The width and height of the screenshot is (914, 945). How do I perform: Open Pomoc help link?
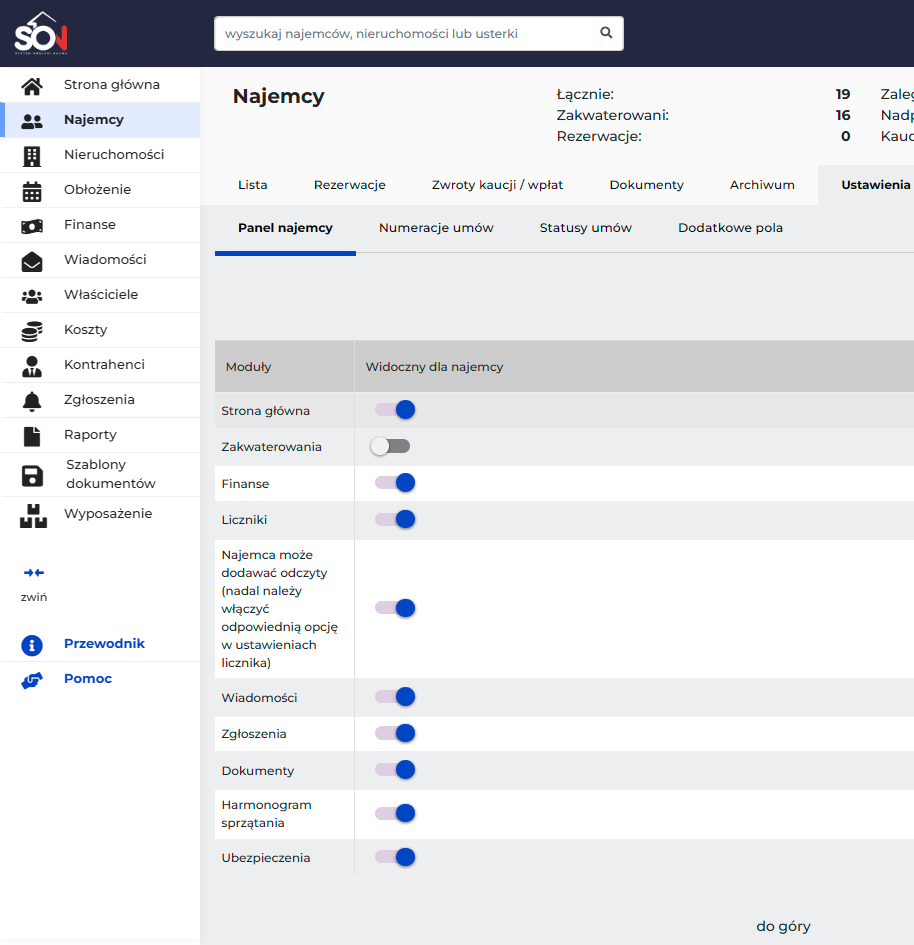[88, 678]
